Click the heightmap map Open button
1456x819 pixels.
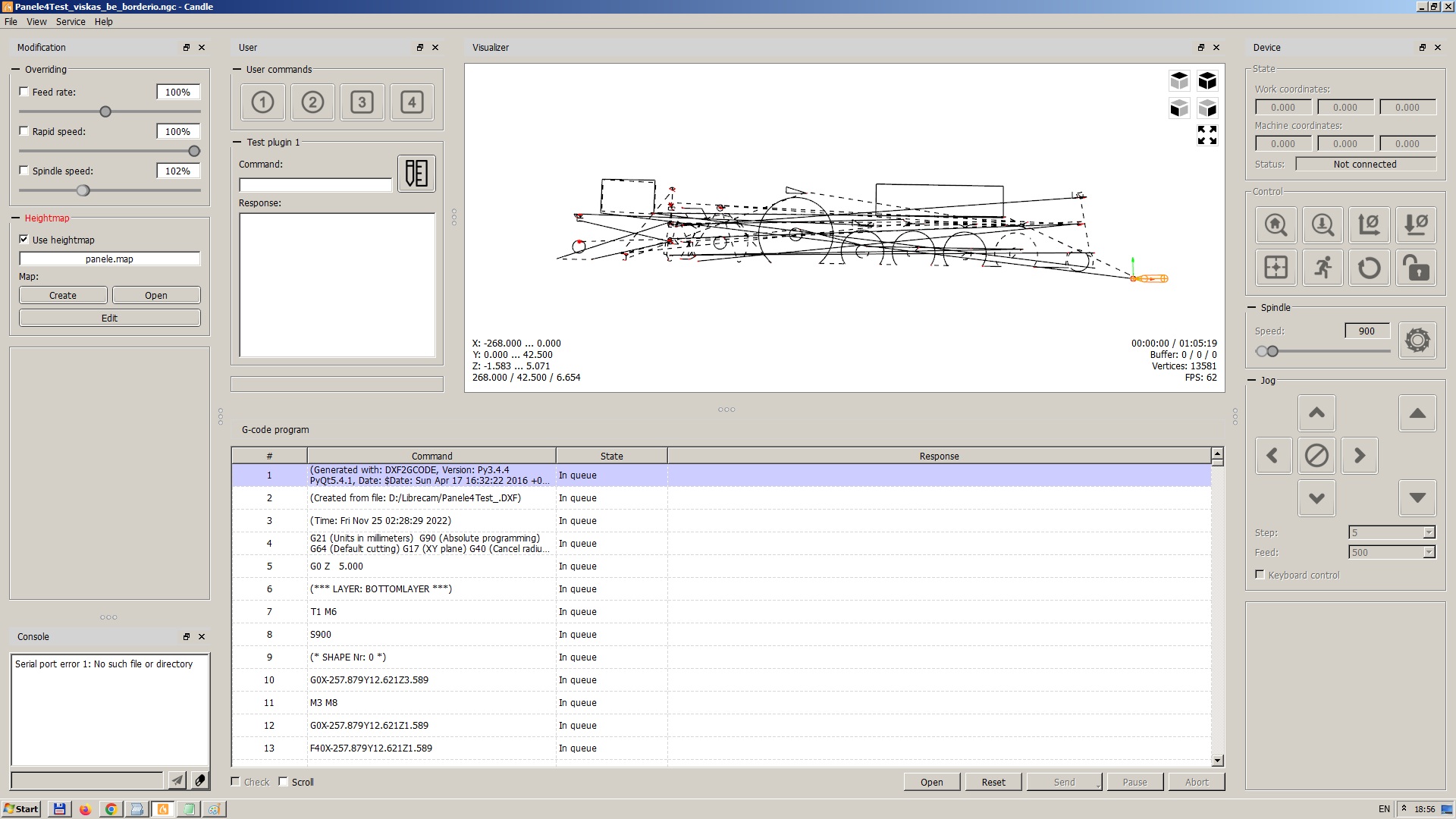(156, 295)
